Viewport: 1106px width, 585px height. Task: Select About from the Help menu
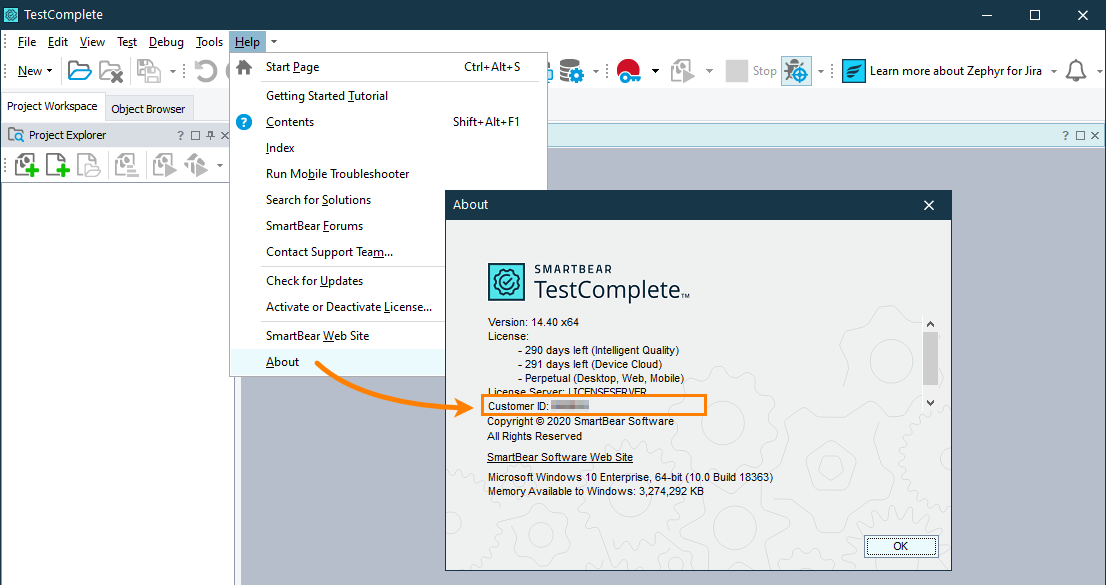point(282,362)
